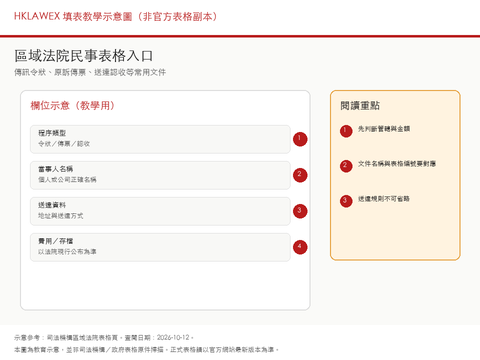Click the 費用/存檔 field box

[x=160, y=247]
